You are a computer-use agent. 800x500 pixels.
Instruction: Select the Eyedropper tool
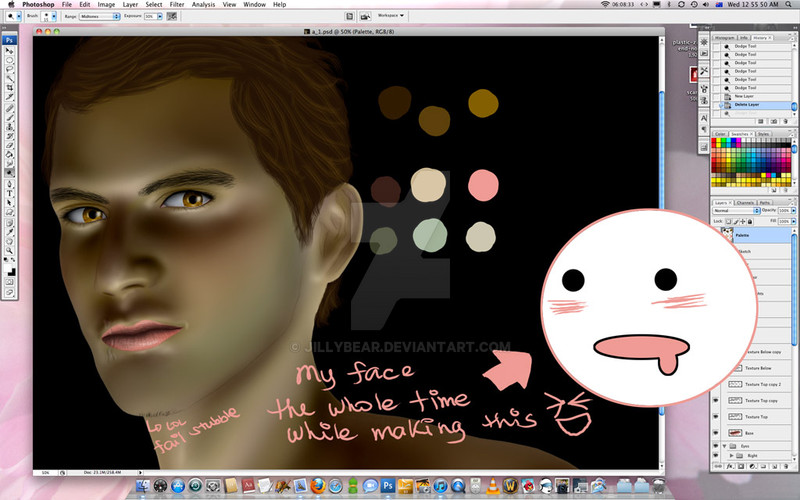(x=9, y=232)
